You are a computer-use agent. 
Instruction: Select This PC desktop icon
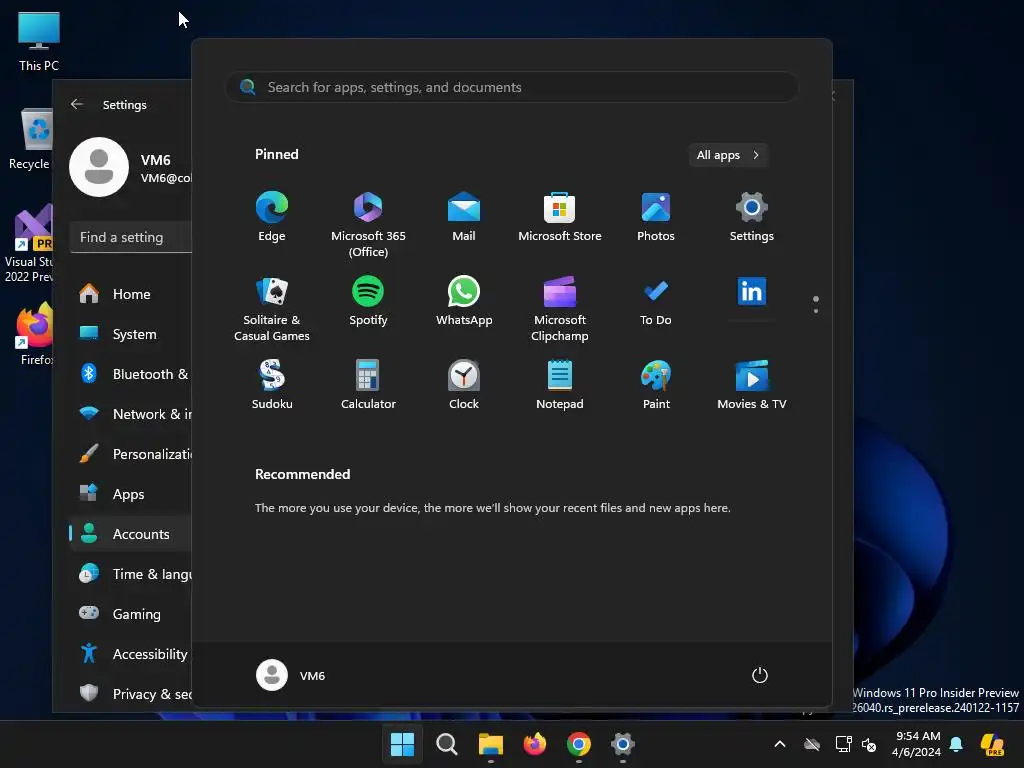(39, 41)
